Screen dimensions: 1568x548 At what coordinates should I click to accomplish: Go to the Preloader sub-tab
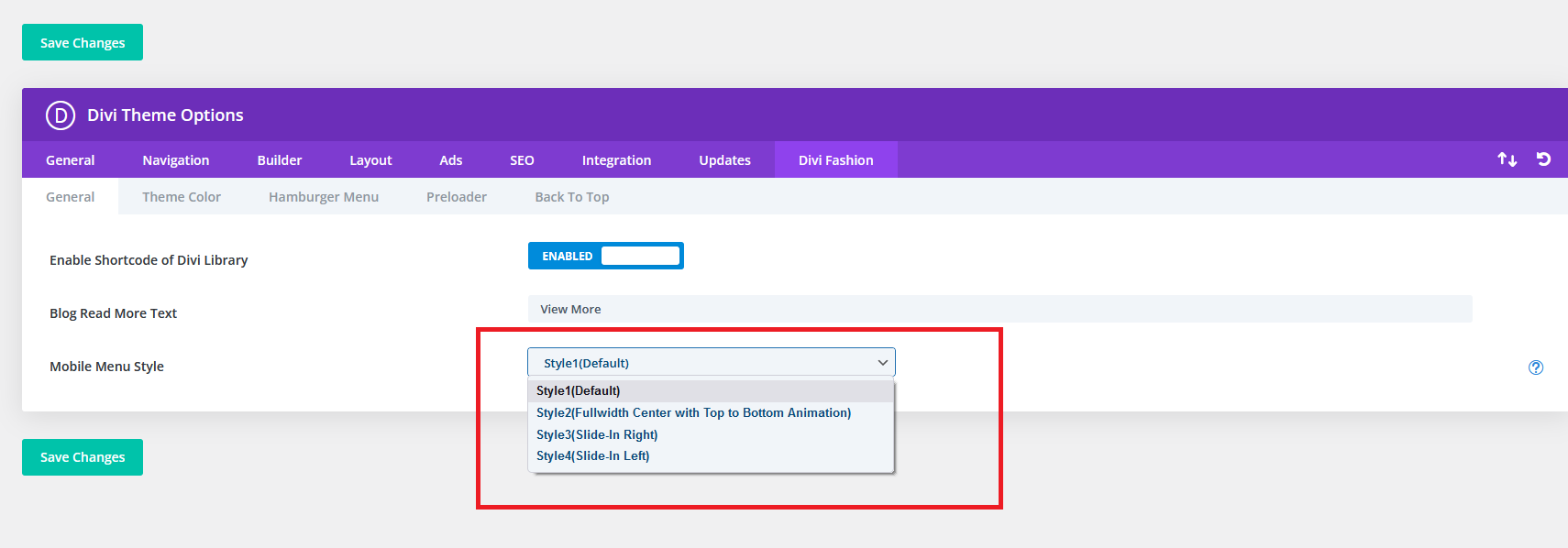[x=457, y=196]
